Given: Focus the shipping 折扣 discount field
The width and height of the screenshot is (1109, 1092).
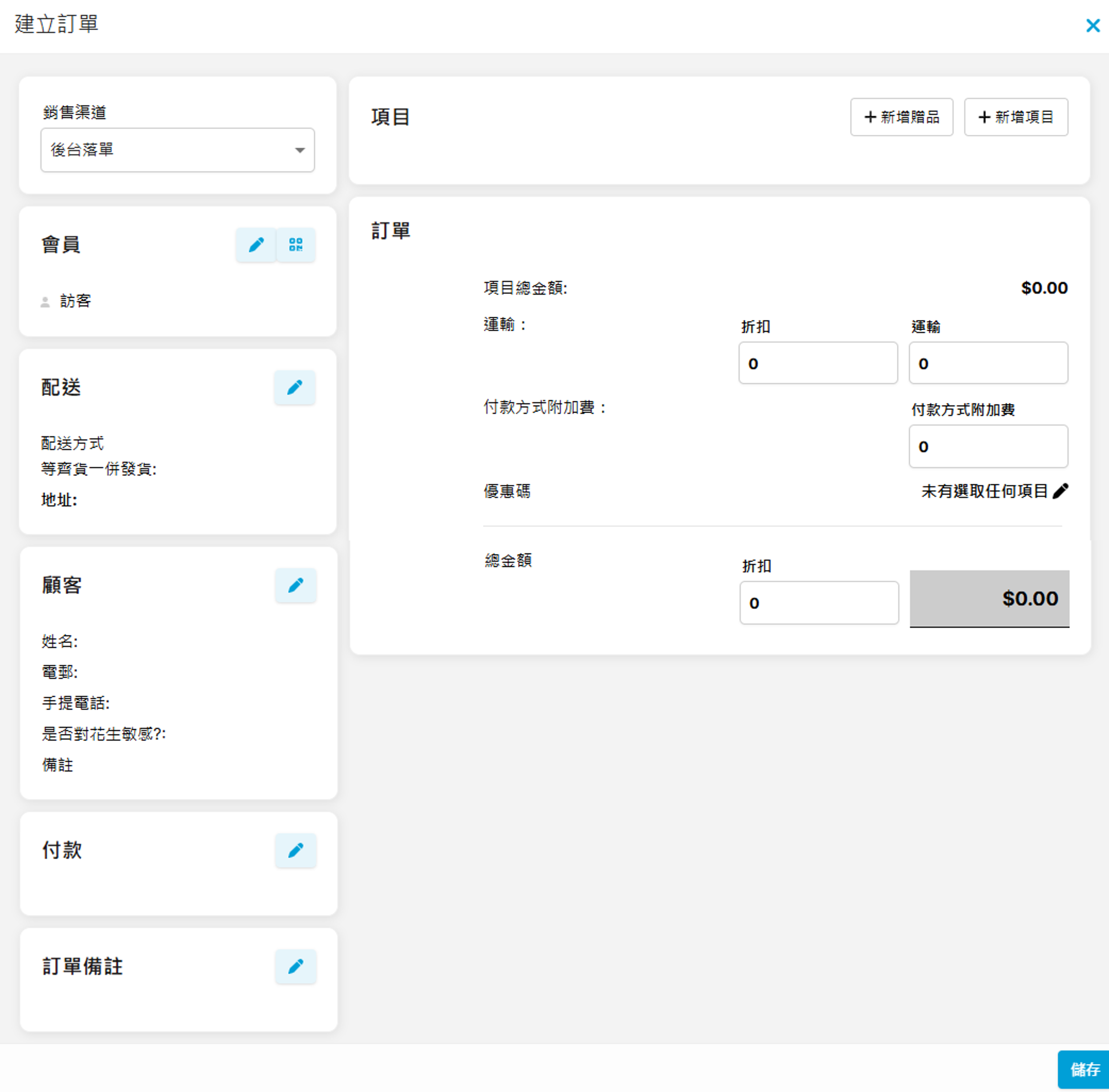Looking at the screenshot, I should [818, 363].
